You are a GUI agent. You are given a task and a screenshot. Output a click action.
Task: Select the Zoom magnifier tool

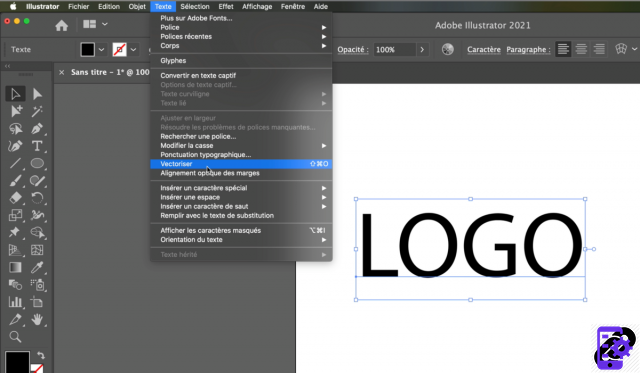pyautogui.click(x=15, y=337)
